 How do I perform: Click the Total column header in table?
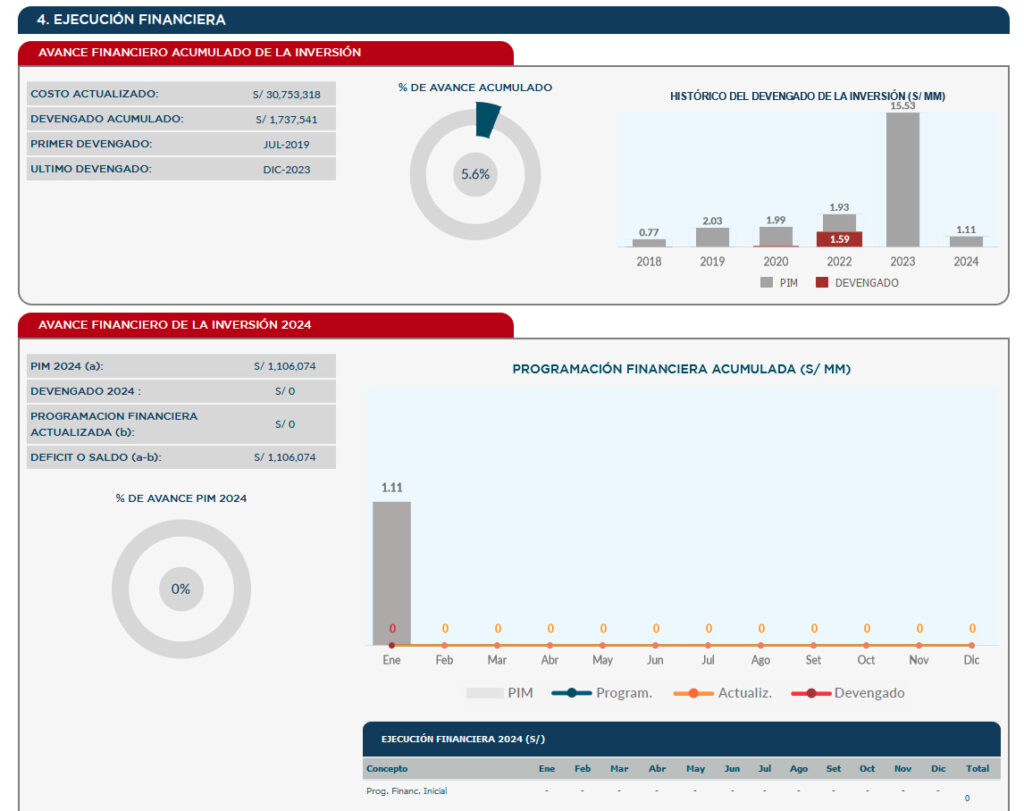click(x=977, y=769)
